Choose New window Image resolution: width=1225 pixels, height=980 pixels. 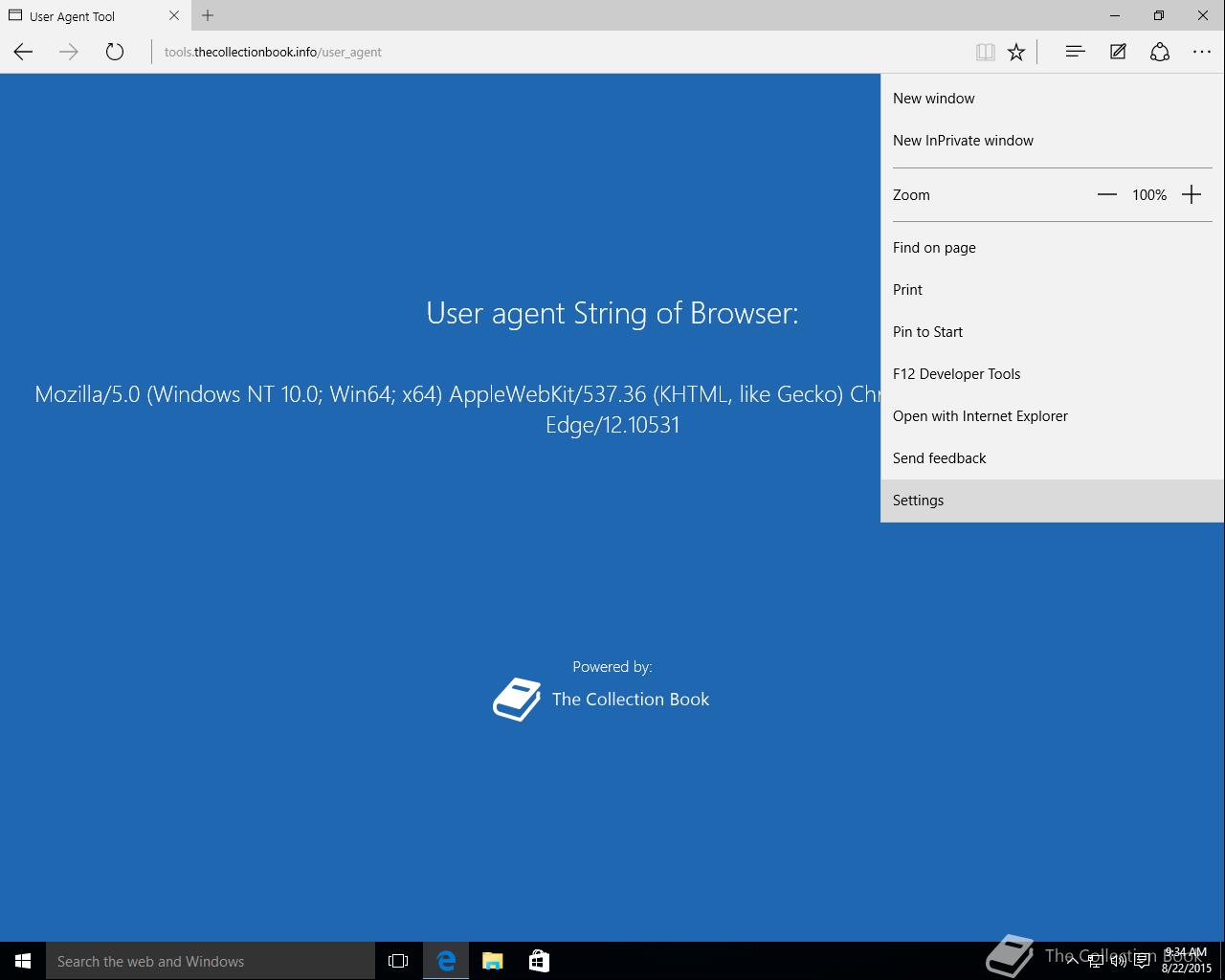click(1052, 98)
